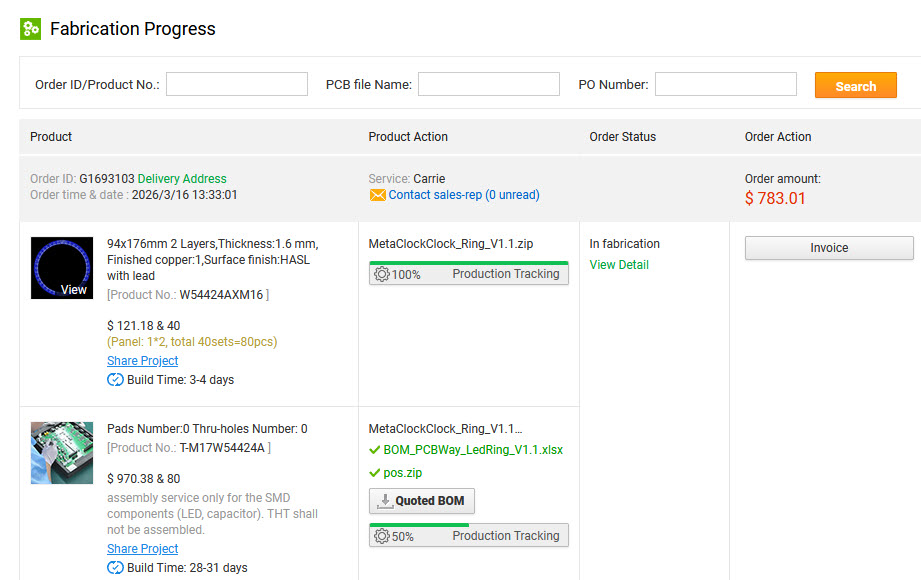Open BOM_PCBWay_LedRing_V1.1.xlsx file link
The height and width of the screenshot is (580, 921).
(473, 450)
